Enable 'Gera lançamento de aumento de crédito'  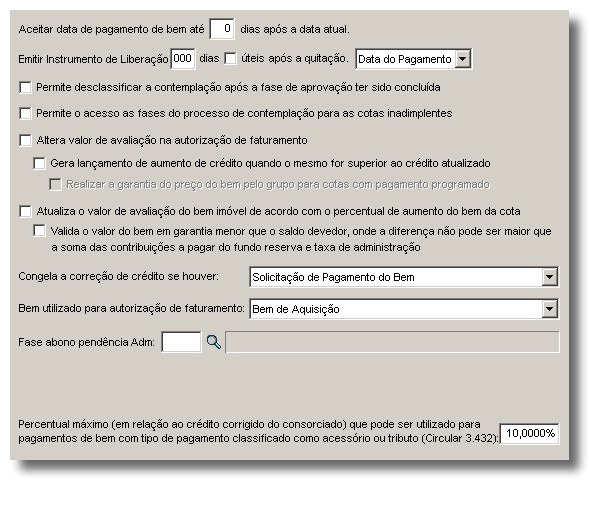click(39, 163)
